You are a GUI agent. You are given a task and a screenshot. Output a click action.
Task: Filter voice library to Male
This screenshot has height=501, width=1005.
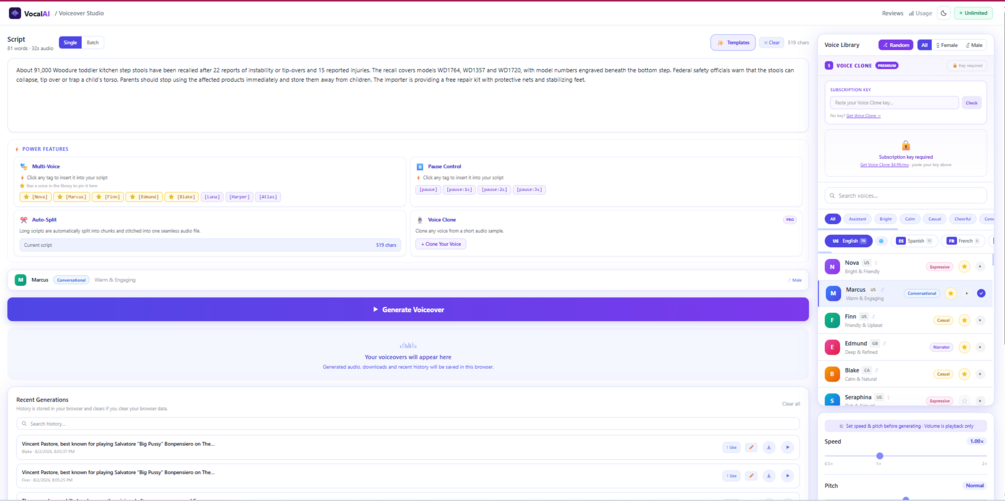click(974, 45)
